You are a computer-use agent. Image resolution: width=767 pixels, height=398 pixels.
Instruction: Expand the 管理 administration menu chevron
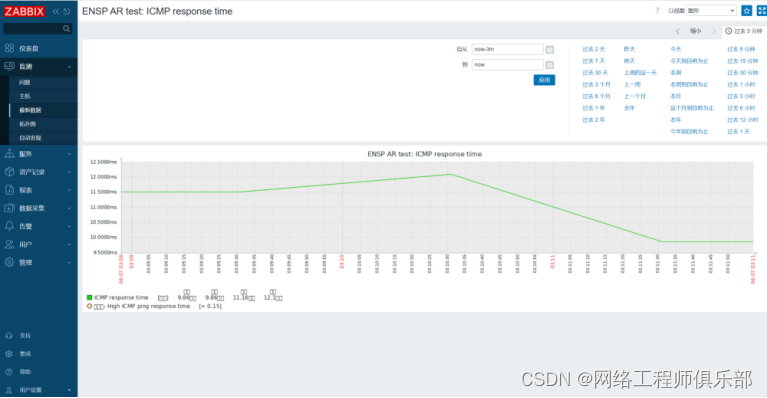tap(69, 263)
